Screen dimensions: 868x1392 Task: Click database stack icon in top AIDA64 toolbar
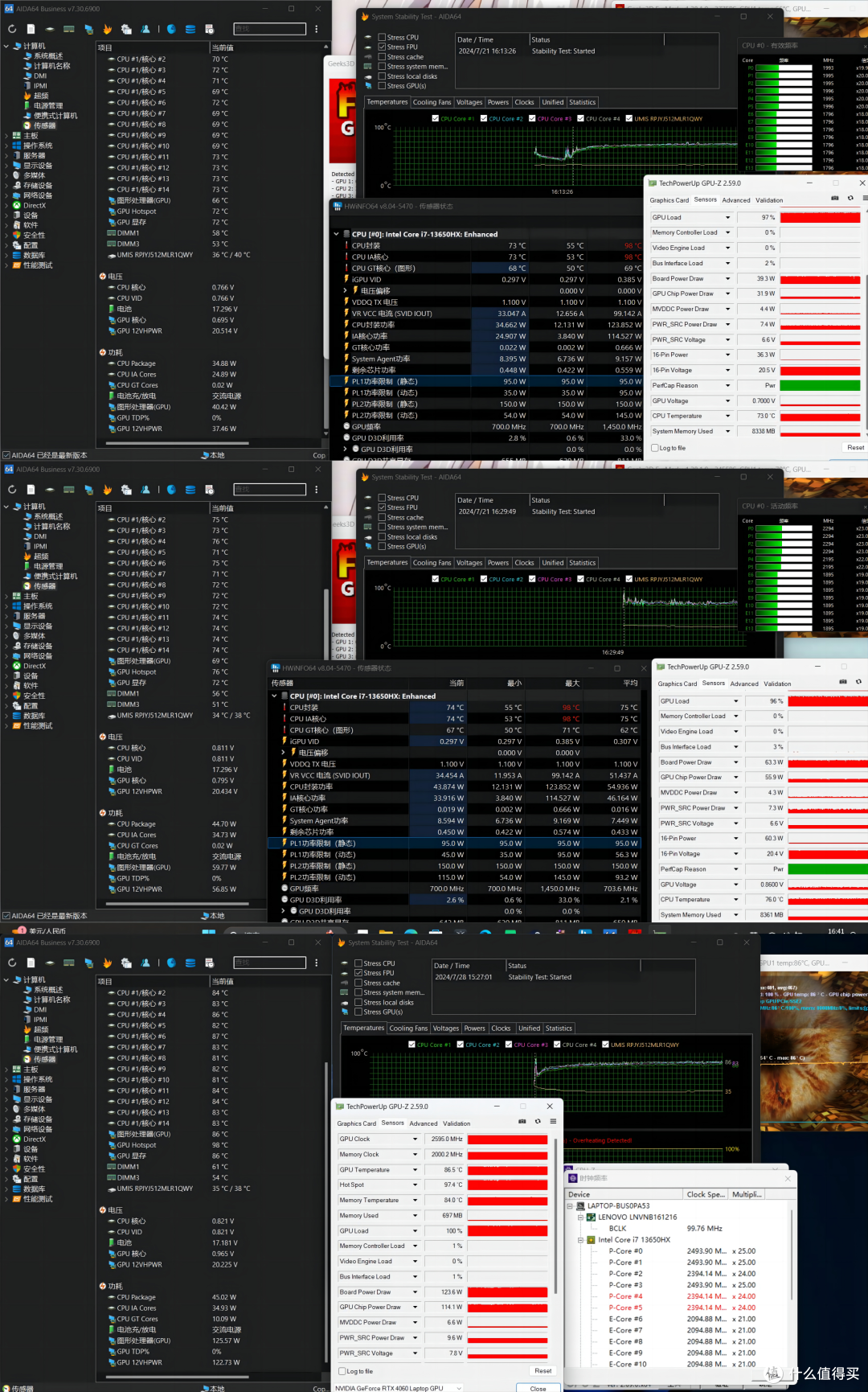coord(190,29)
